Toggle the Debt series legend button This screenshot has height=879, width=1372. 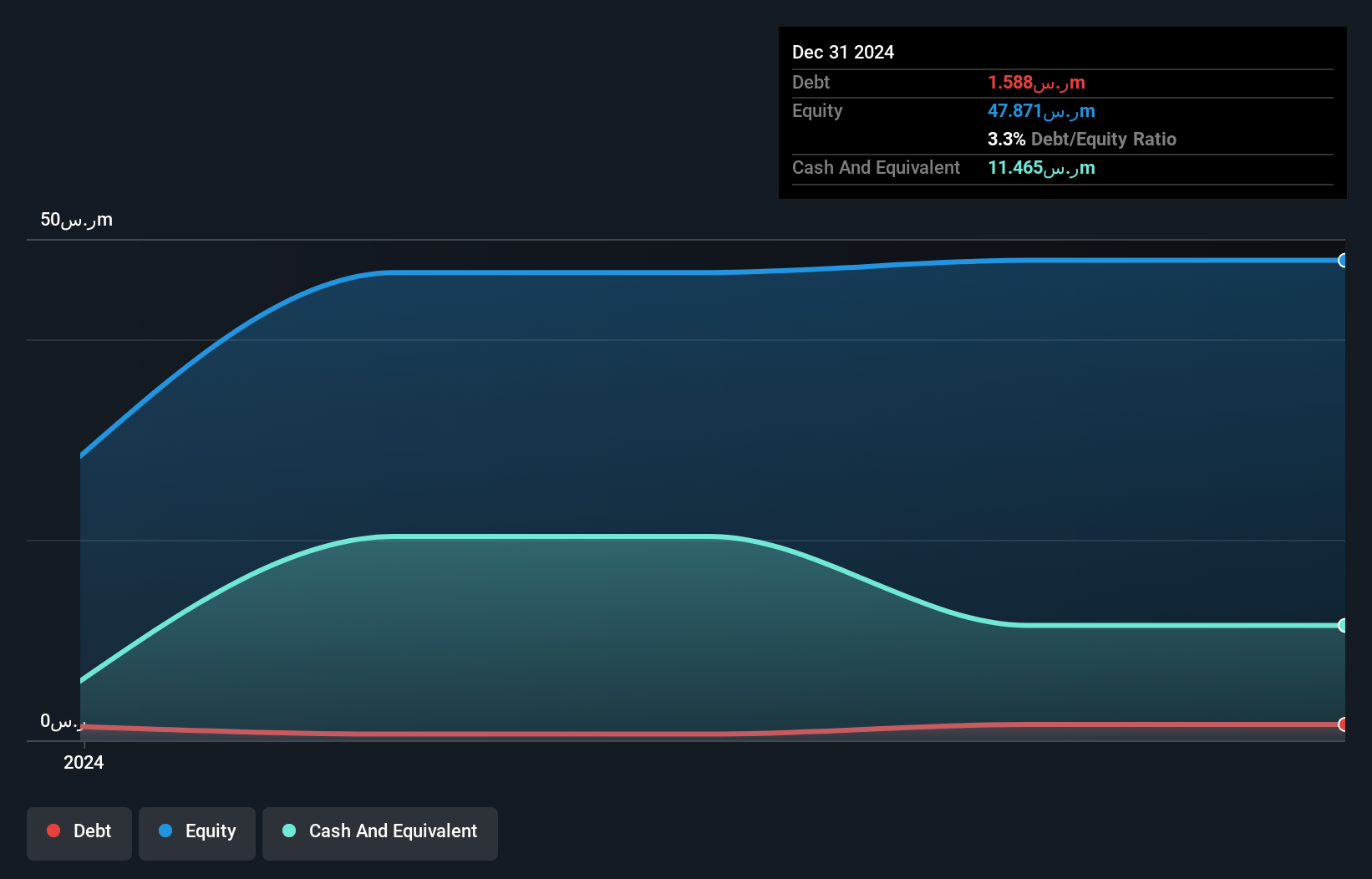[79, 833]
